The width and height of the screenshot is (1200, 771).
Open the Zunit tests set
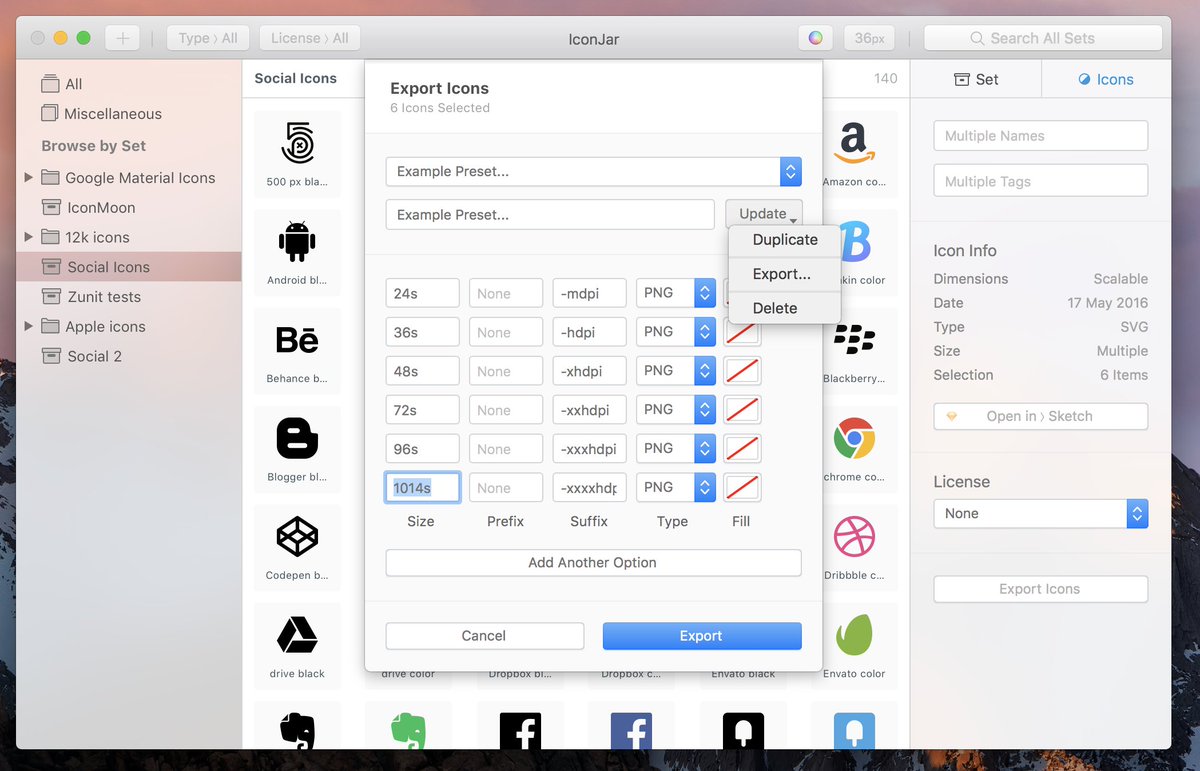pos(104,297)
